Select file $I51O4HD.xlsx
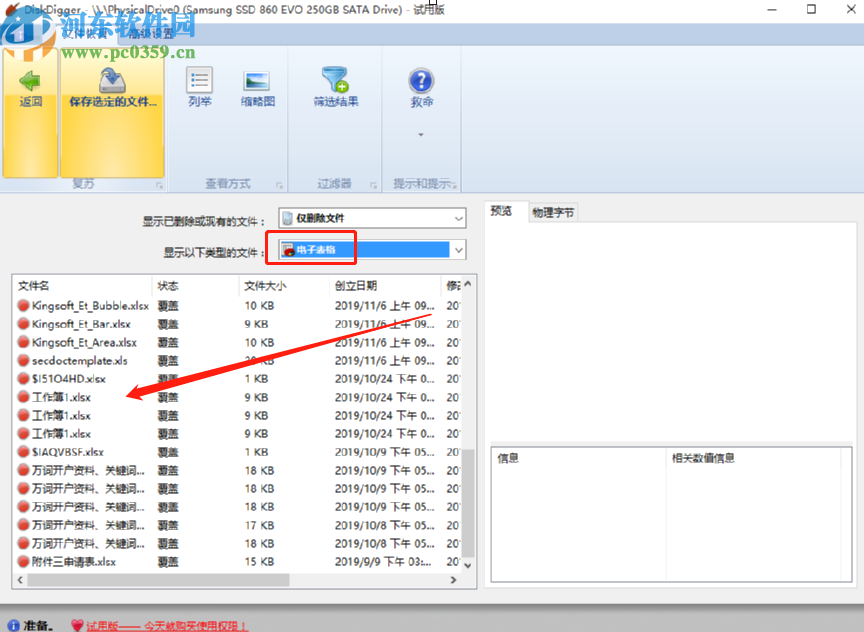This screenshot has height=632, width=864. click(x=69, y=379)
